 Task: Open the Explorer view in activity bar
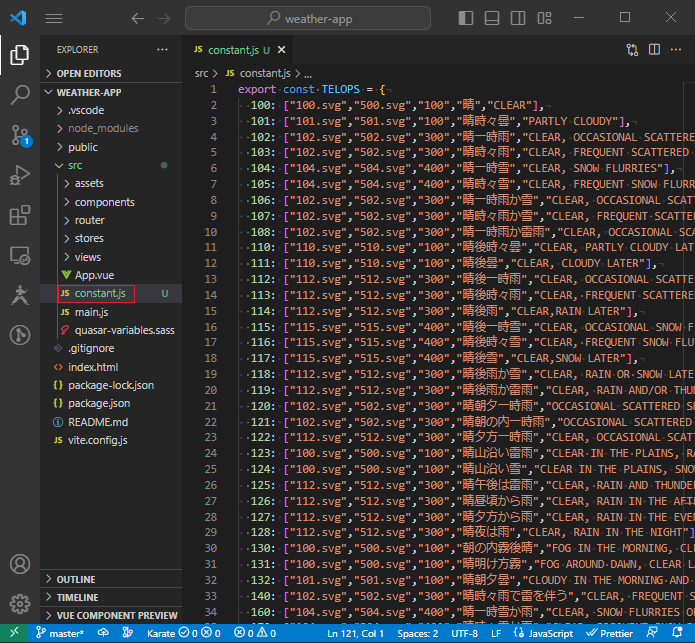tap(20, 55)
